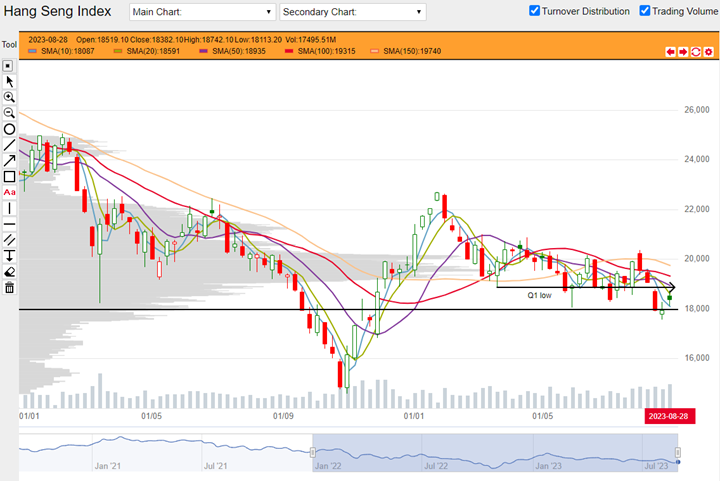Click the 01/09 date axis label
The image size is (720, 481).
tap(283, 416)
